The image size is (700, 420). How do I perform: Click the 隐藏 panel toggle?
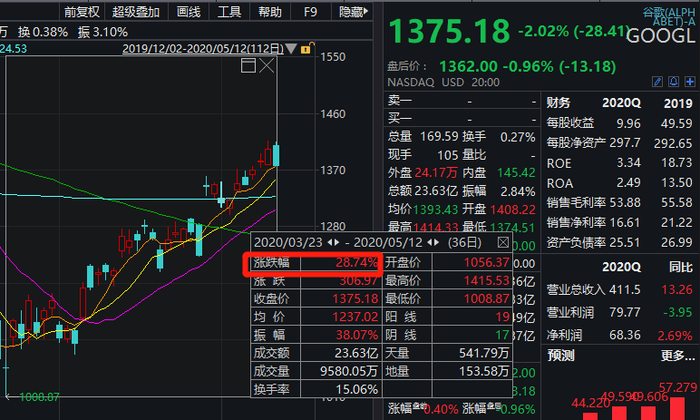[x=353, y=12]
